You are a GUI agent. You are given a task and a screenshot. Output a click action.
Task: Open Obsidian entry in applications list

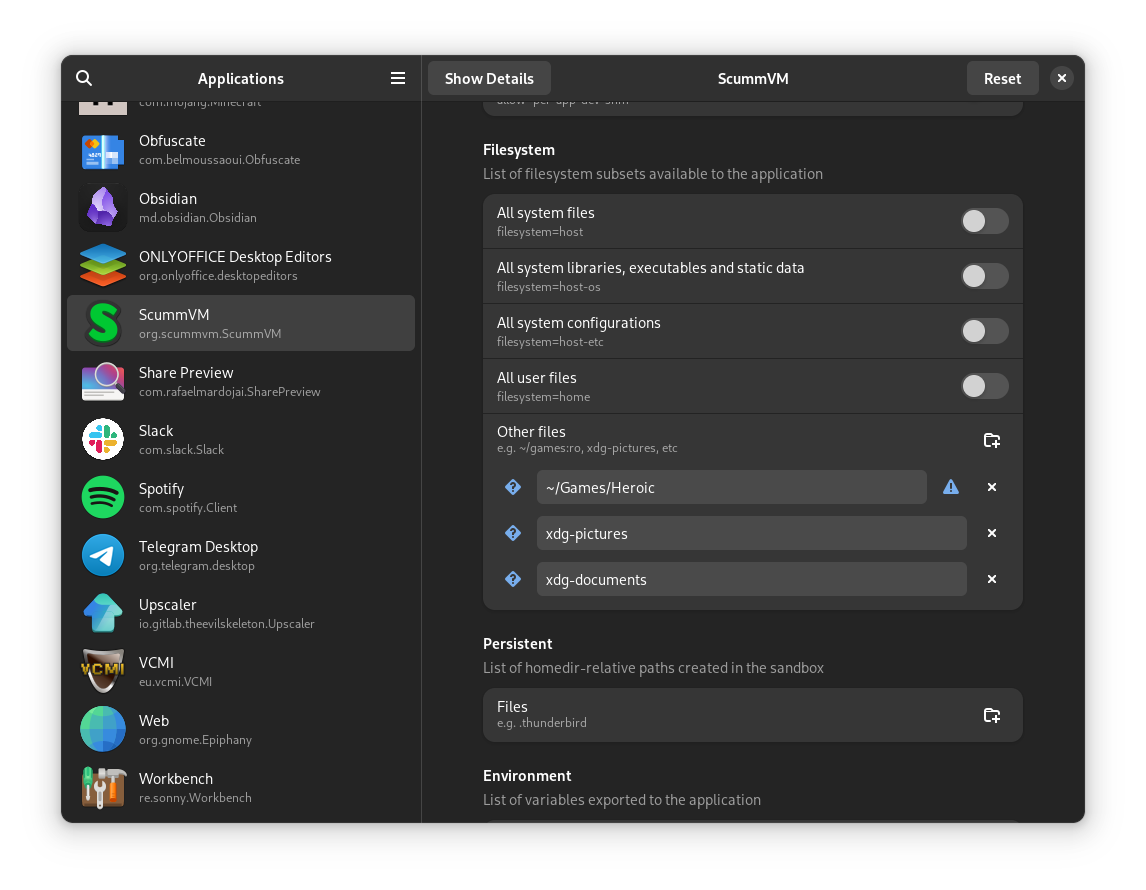[x=240, y=208]
